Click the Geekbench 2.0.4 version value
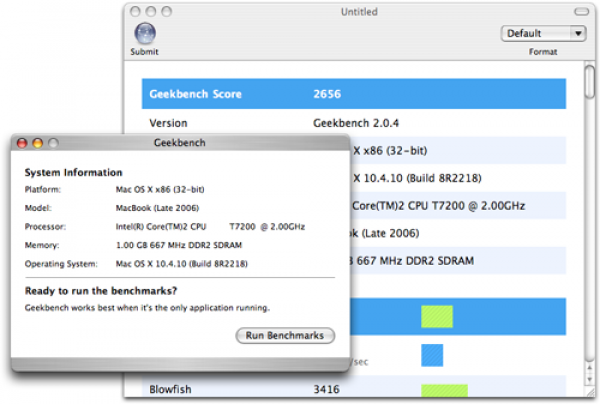Screen dimensions: 600x404 [356, 123]
